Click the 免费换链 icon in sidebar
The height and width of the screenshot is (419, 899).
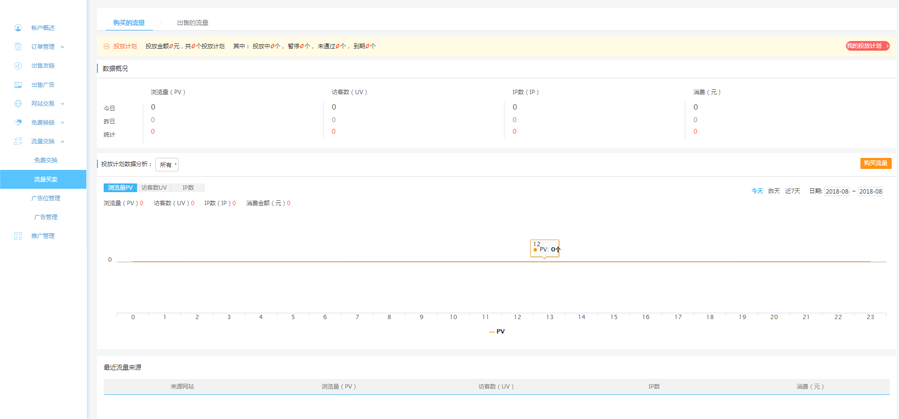18,123
